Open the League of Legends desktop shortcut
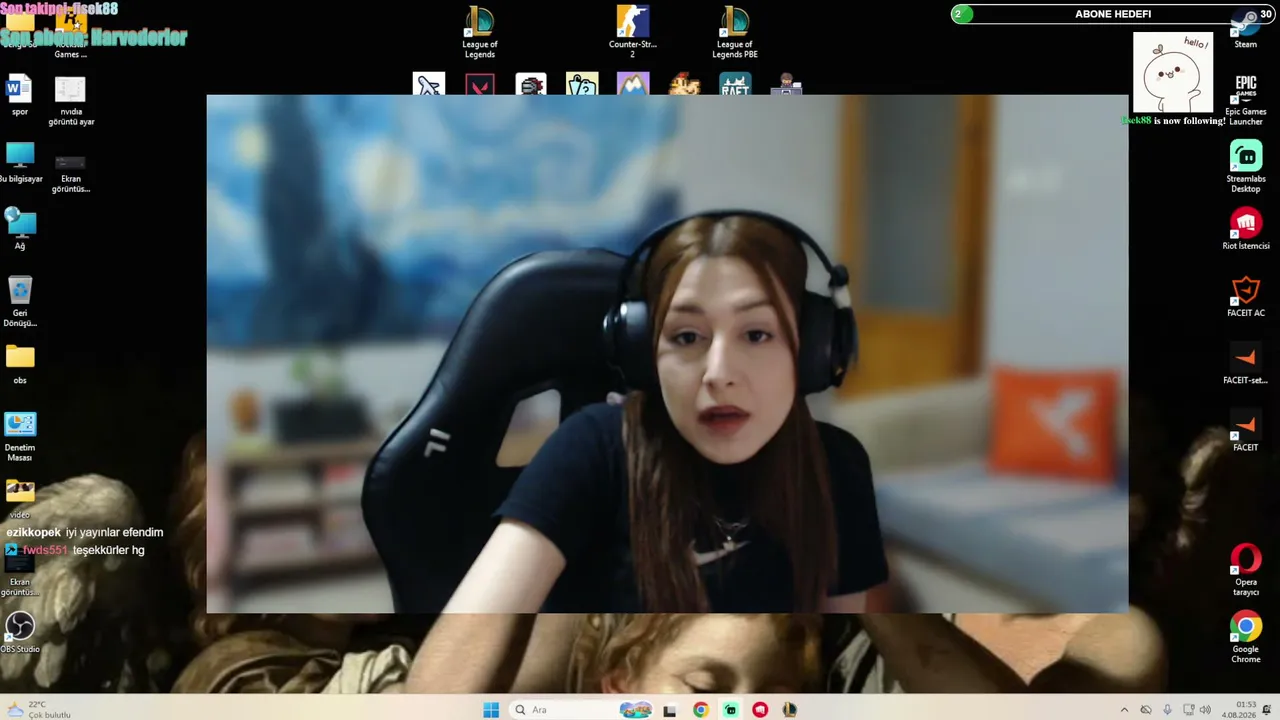 coord(480,32)
